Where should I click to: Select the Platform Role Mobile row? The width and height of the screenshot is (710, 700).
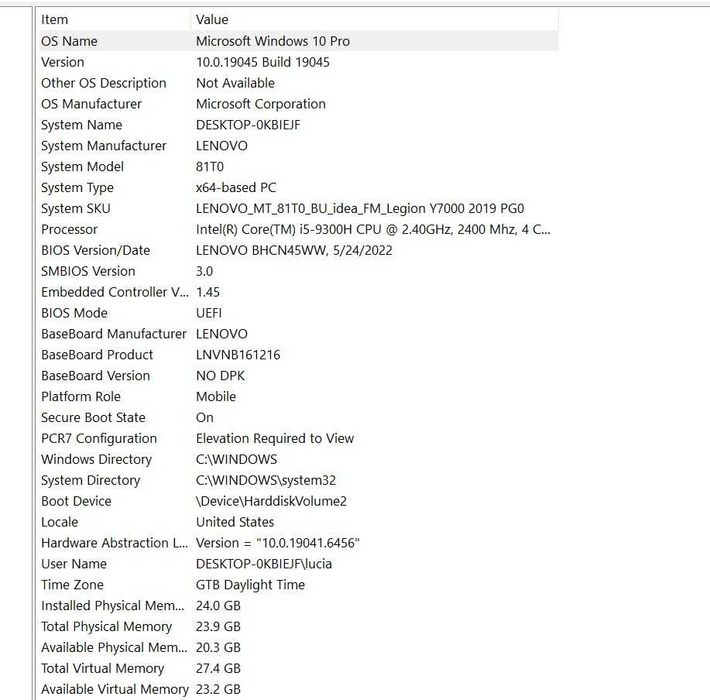coord(297,396)
